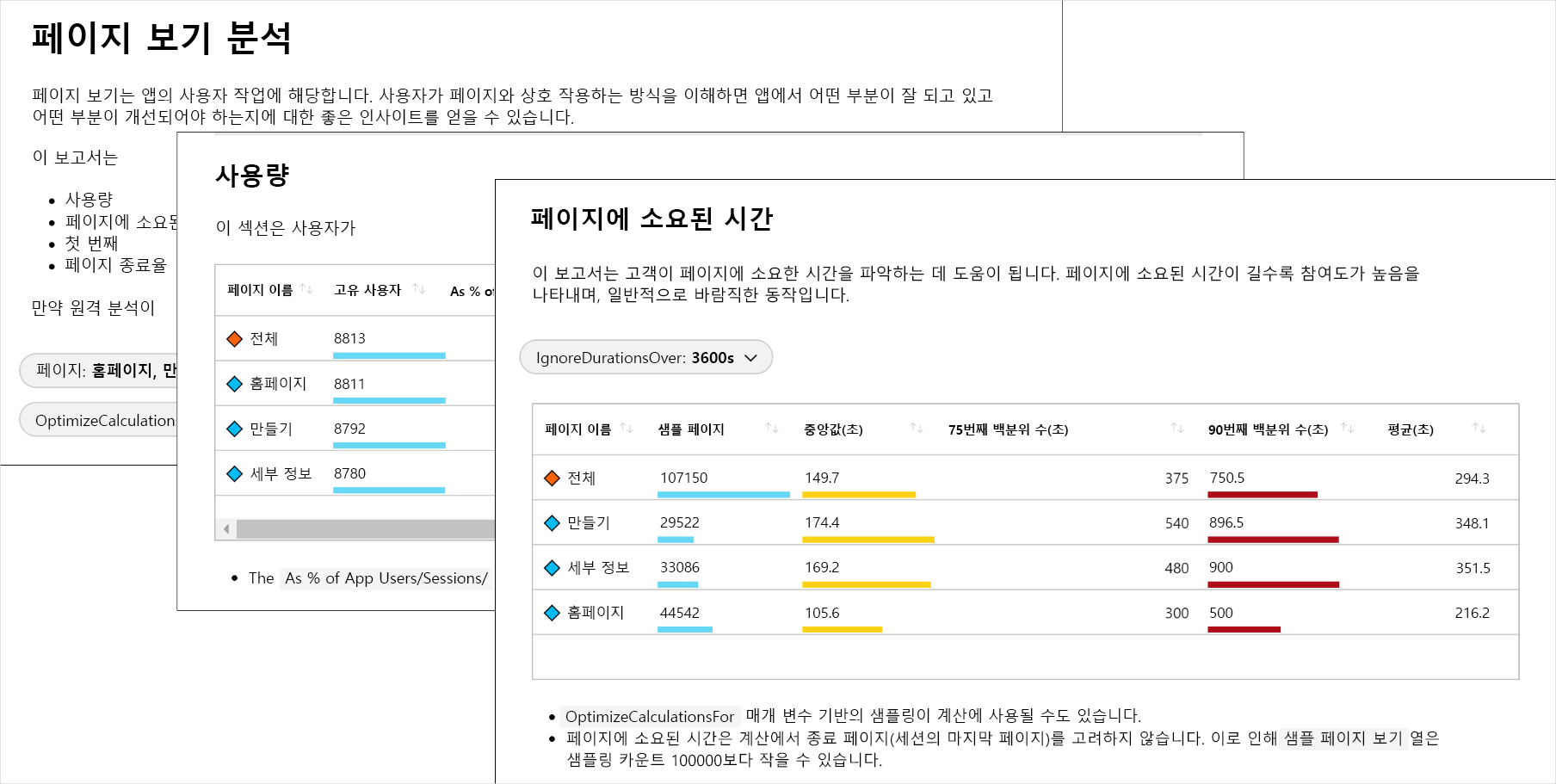Click 90th percentile value 896.5
The width and height of the screenshot is (1556, 784).
[1226, 522]
